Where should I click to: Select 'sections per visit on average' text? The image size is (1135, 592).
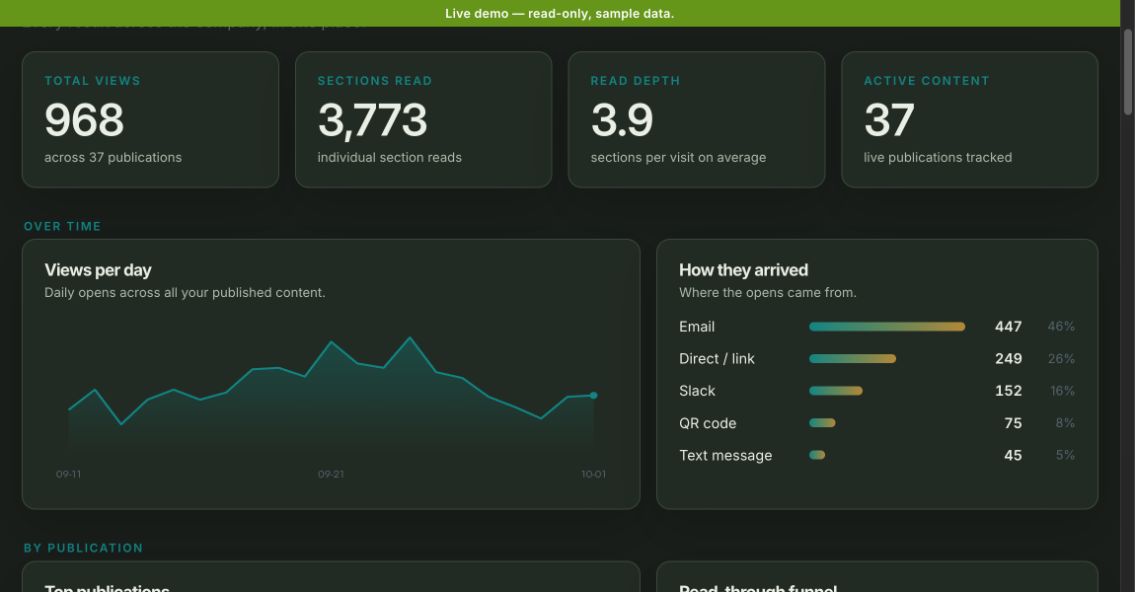(x=678, y=158)
